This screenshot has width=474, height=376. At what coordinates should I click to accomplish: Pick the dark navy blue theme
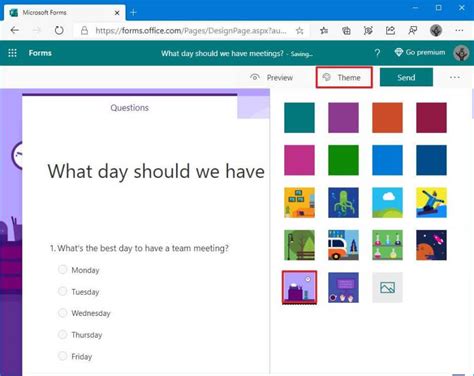431,160
